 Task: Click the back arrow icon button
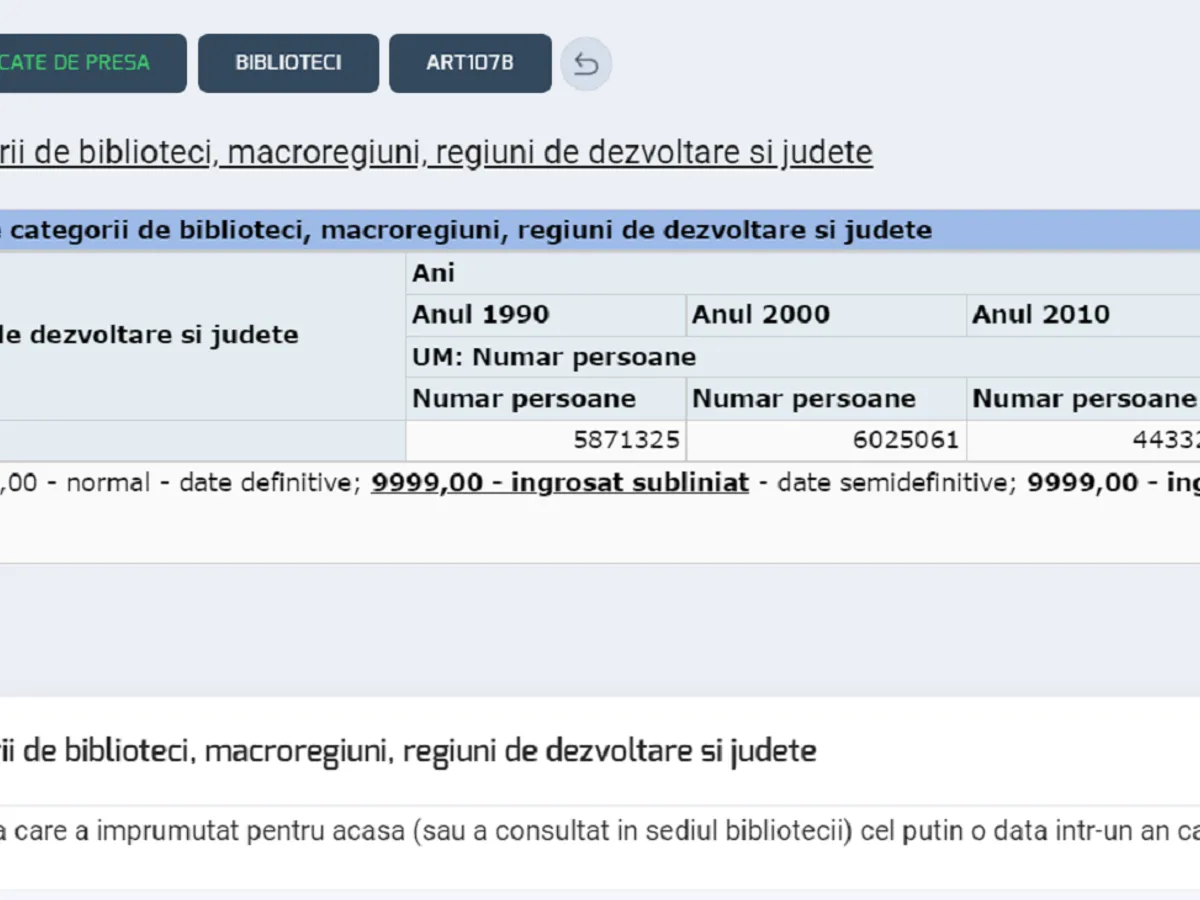coord(586,65)
